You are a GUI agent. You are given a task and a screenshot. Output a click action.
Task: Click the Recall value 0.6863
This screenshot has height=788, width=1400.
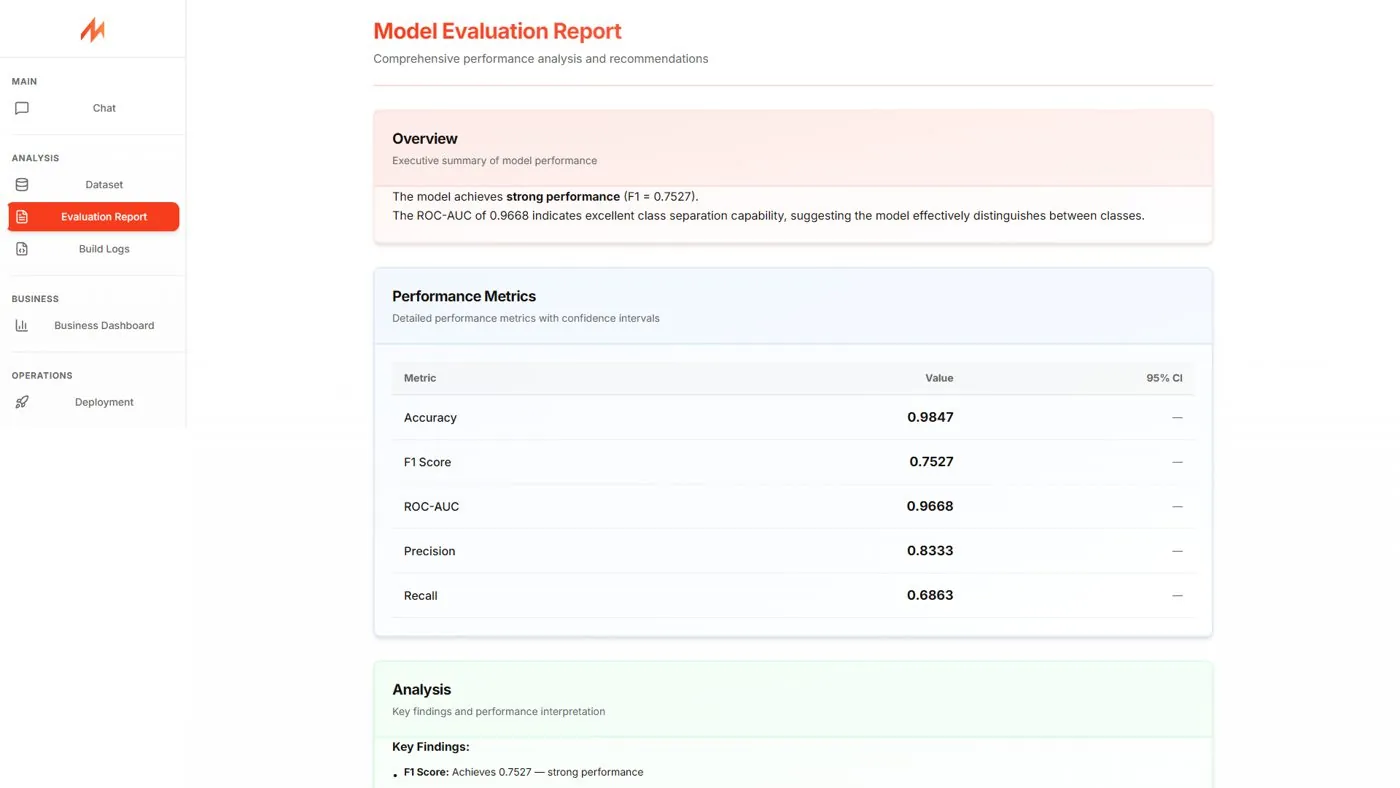pyautogui.click(x=930, y=595)
